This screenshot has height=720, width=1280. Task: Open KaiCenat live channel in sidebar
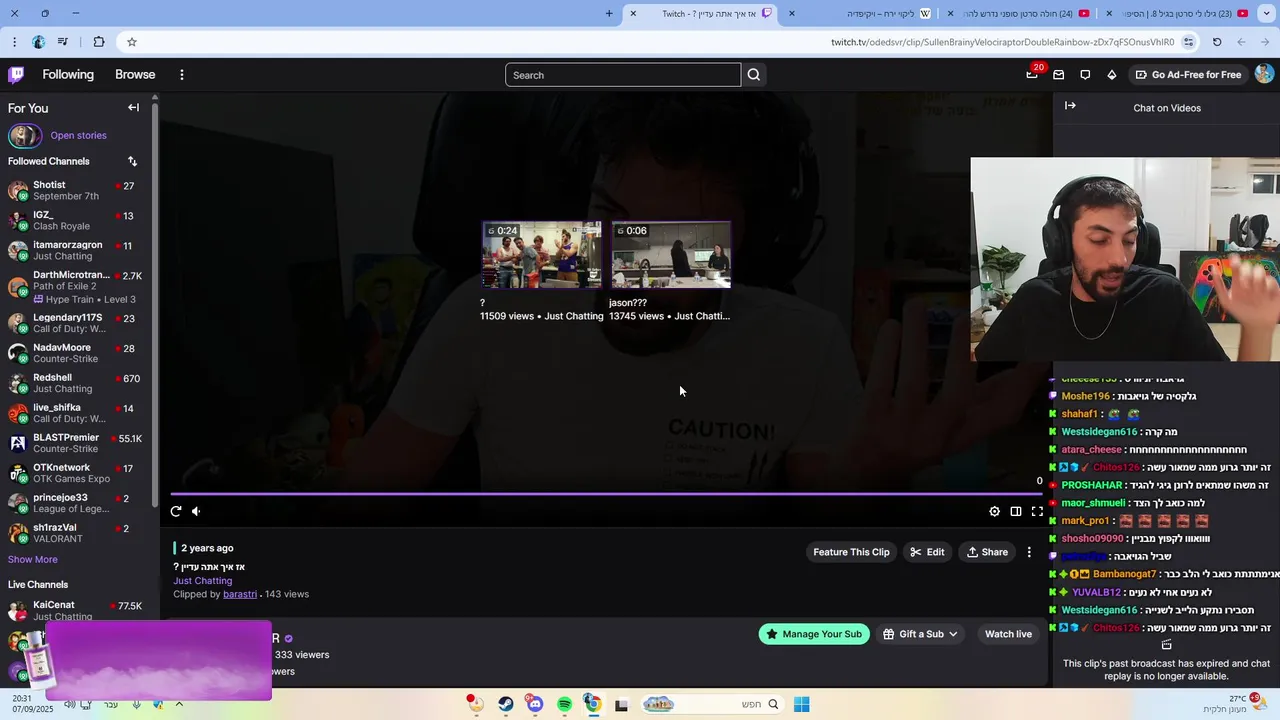point(76,610)
